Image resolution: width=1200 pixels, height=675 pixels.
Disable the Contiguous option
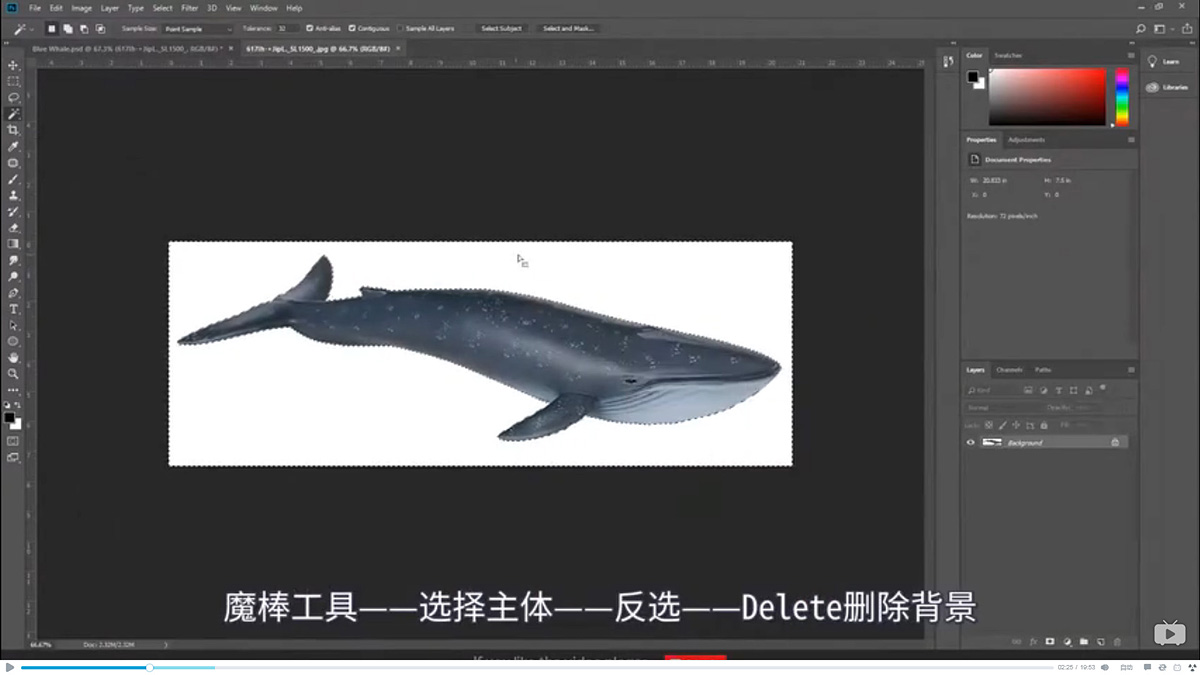point(352,28)
